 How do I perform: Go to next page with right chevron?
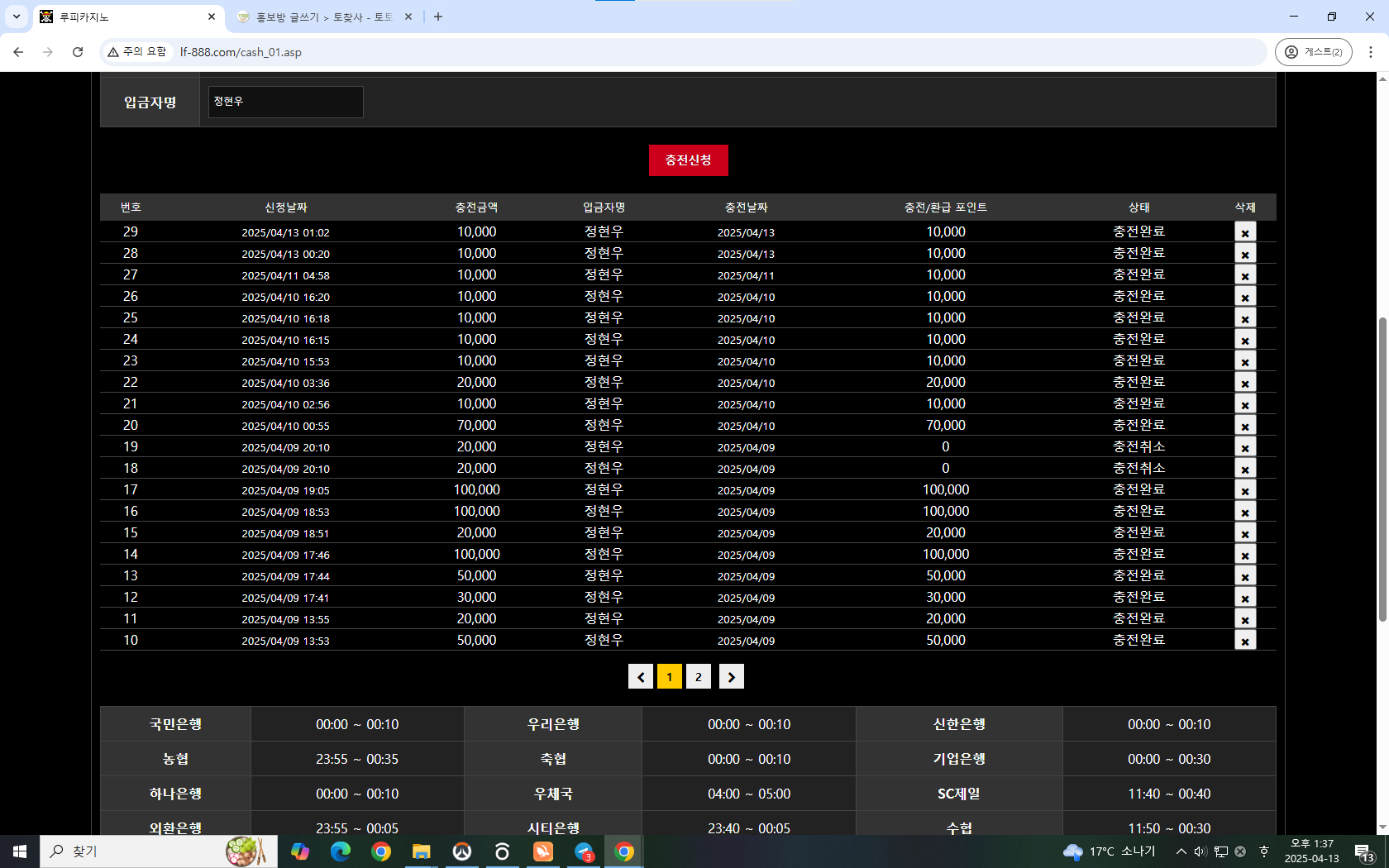731,676
